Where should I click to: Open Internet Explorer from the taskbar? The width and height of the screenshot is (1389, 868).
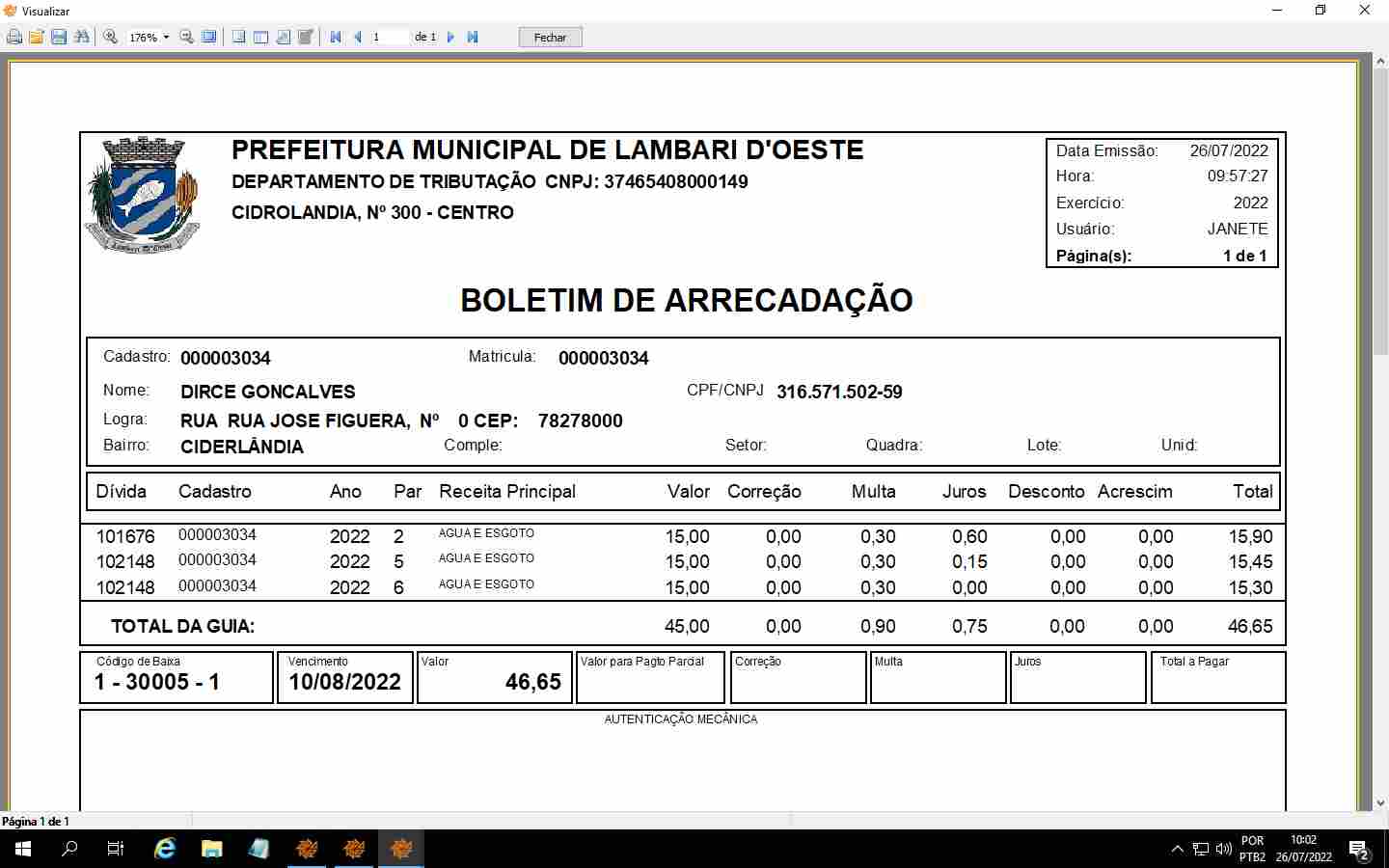[165, 849]
